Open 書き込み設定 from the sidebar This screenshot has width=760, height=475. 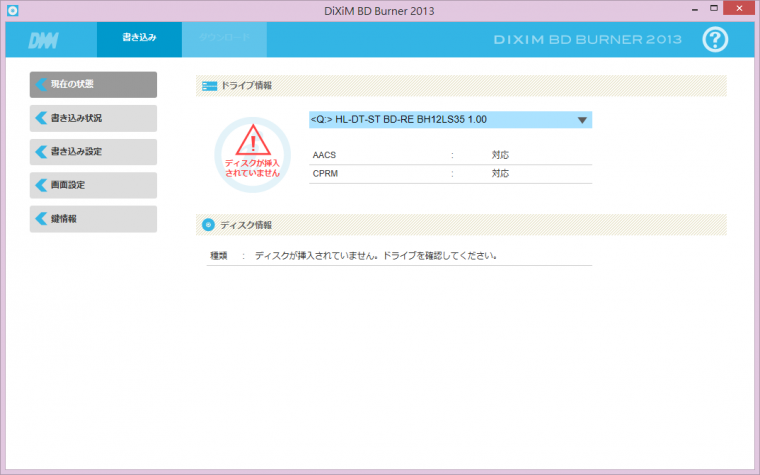coord(93,152)
